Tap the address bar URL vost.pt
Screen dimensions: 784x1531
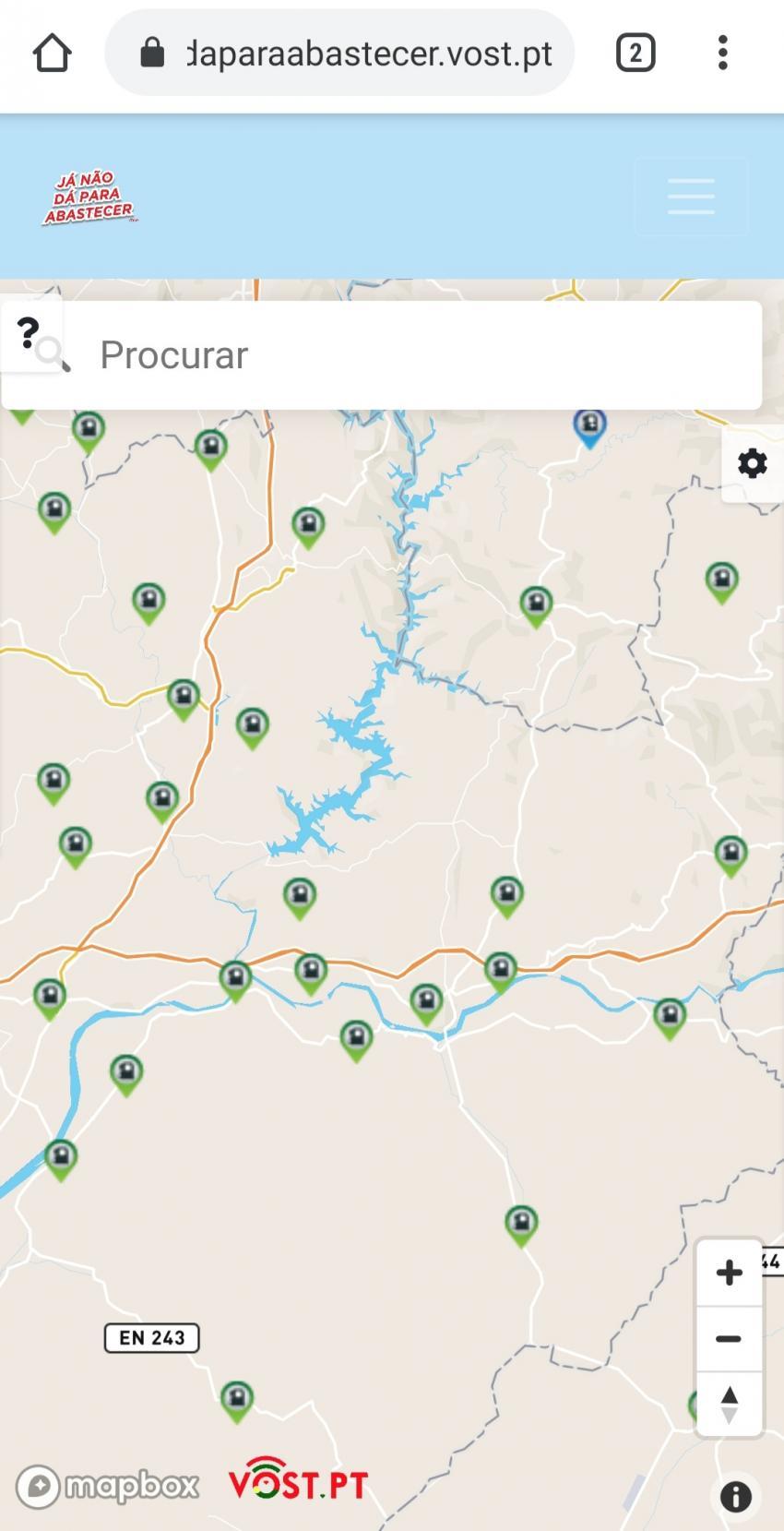pos(369,54)
